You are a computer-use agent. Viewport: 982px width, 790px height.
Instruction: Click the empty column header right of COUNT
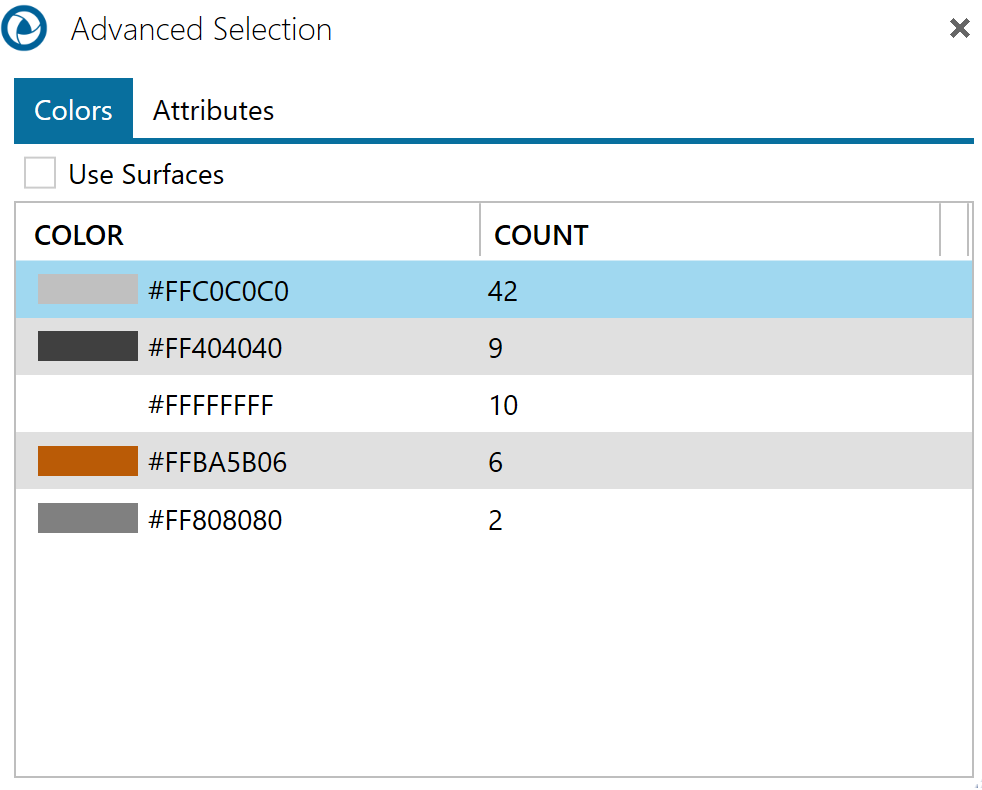click(x=954, y=235)
